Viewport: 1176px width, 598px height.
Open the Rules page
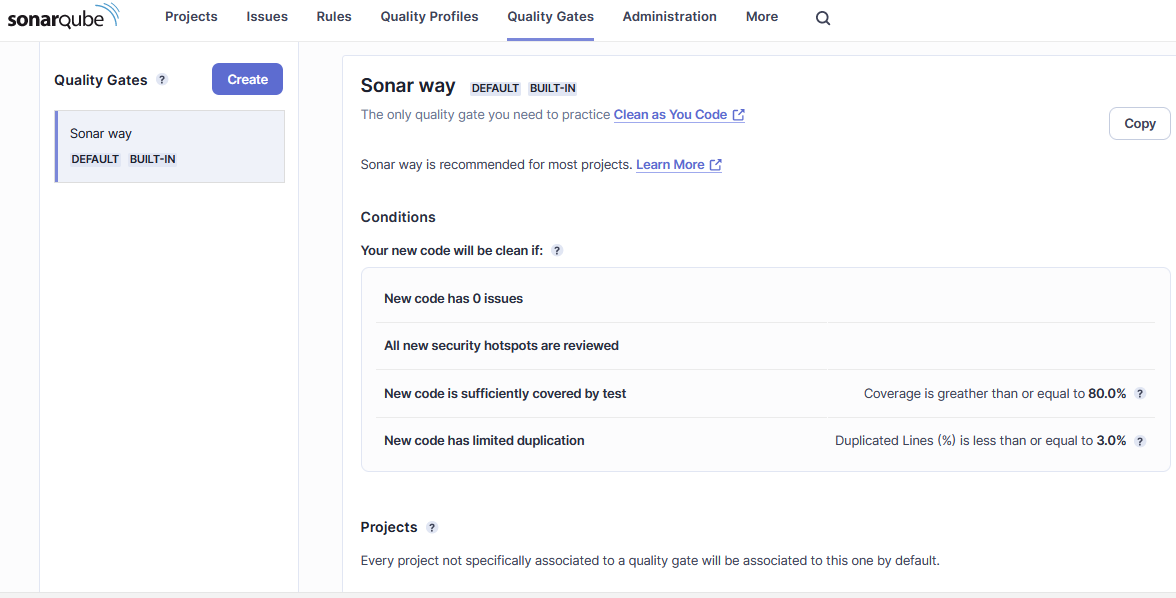(x=334, y=17)
